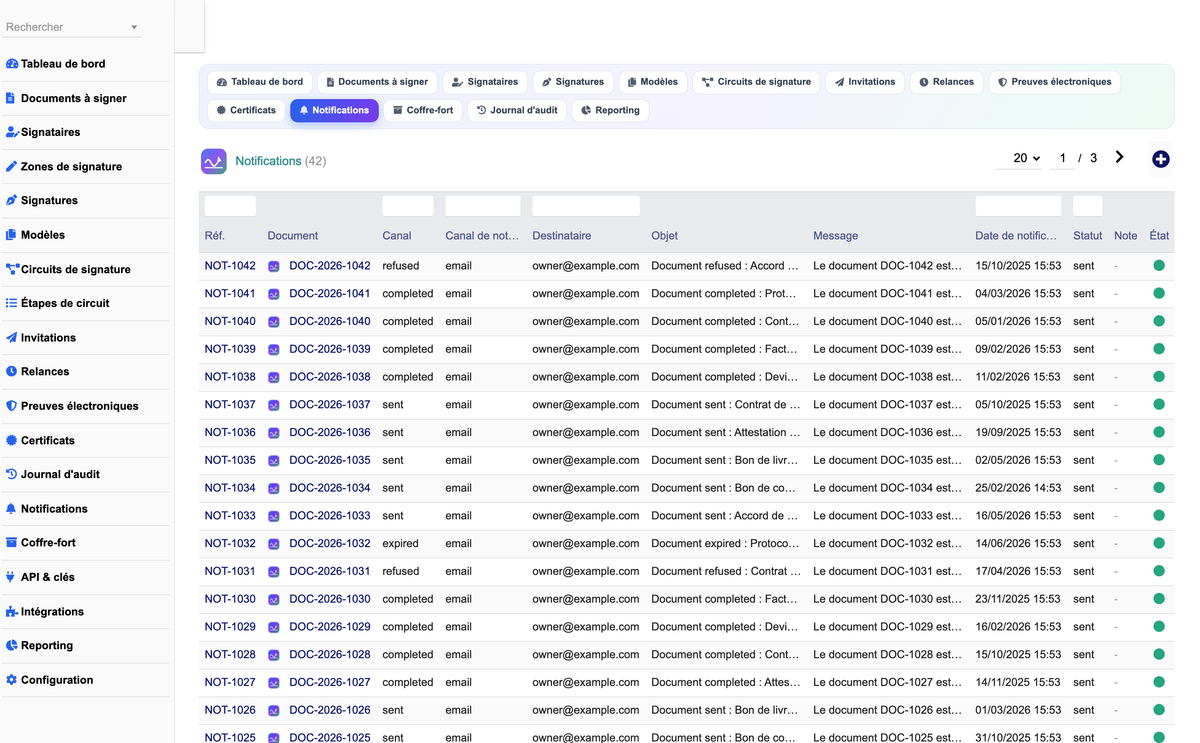Click the Notifications module header icon
Screen dimensions: 1200x743
[x=214, y=161]
